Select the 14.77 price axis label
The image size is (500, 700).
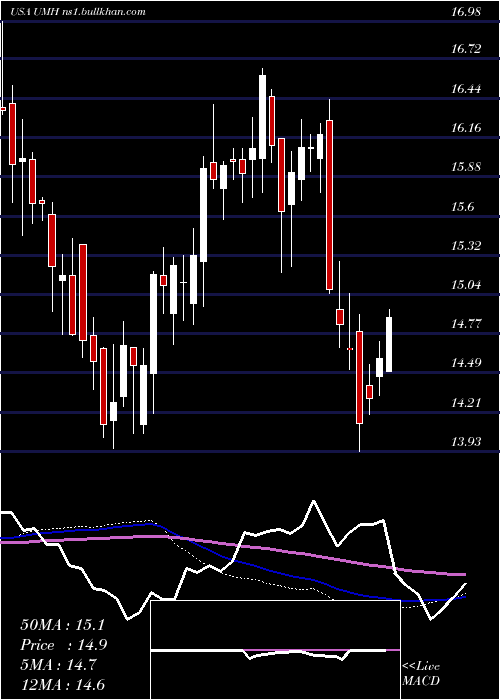(x=466, y=324)
